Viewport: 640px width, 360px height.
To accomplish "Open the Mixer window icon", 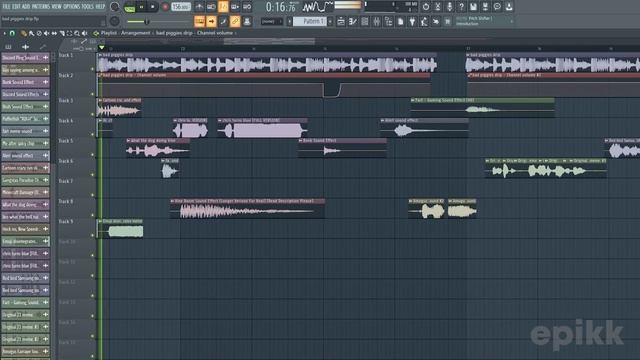I will 376,21.
